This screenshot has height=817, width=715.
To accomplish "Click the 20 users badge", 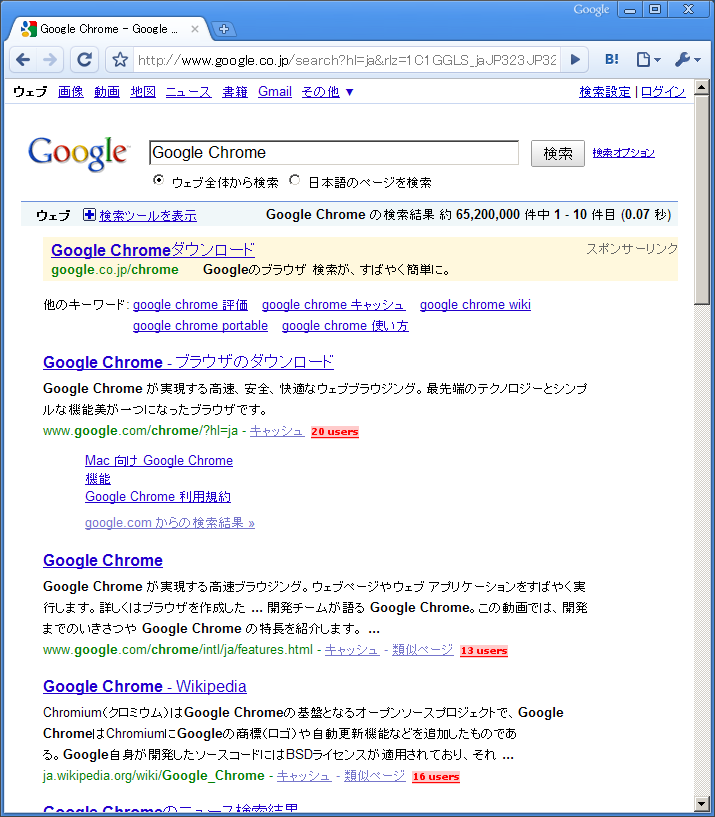I will pos(335,431).
